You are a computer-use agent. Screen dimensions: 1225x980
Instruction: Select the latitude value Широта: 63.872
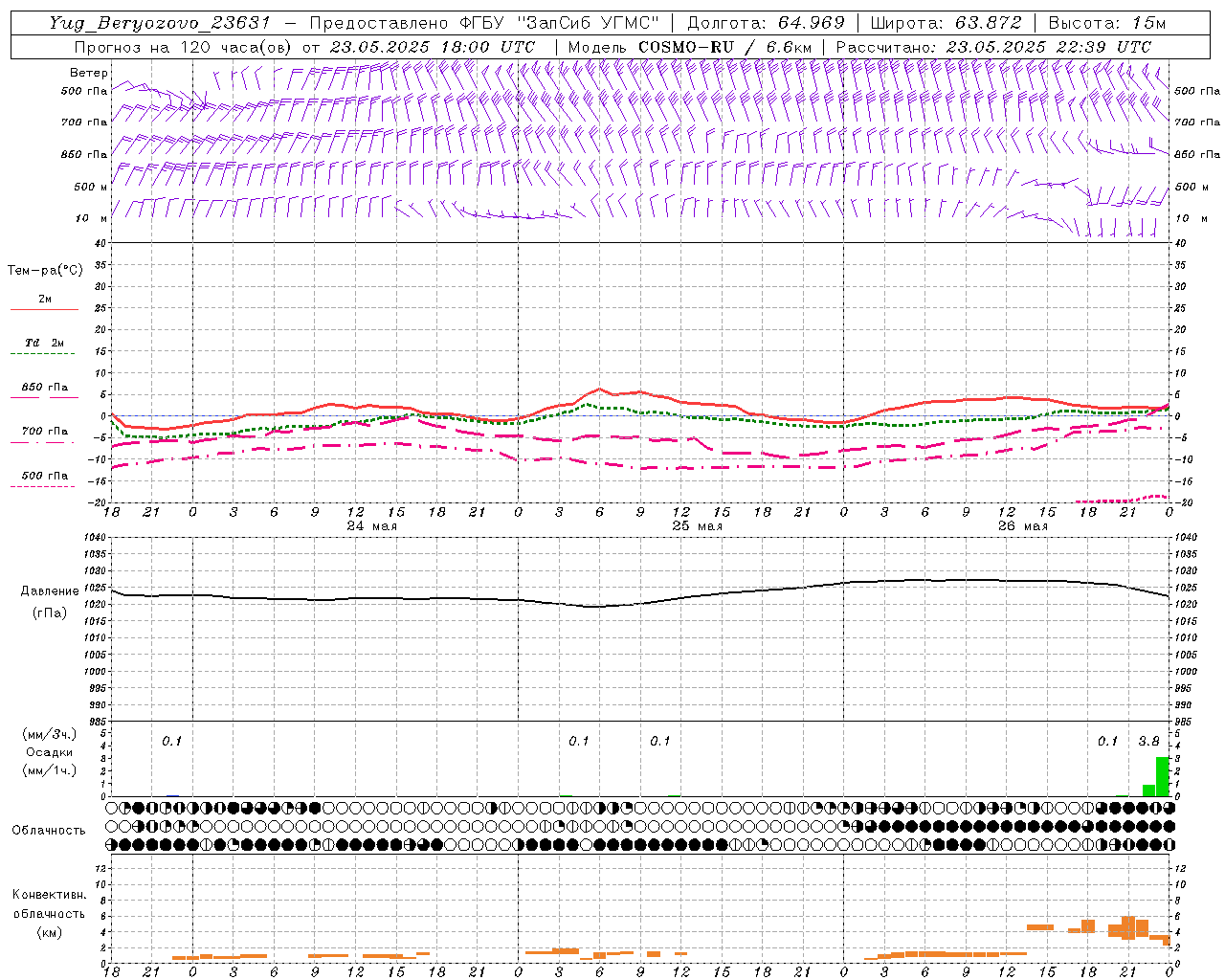coord(946,23)
